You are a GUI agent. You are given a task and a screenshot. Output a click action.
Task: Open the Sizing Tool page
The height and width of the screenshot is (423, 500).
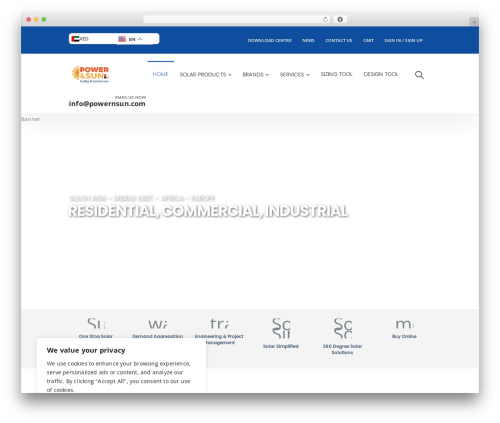(336, 74)
